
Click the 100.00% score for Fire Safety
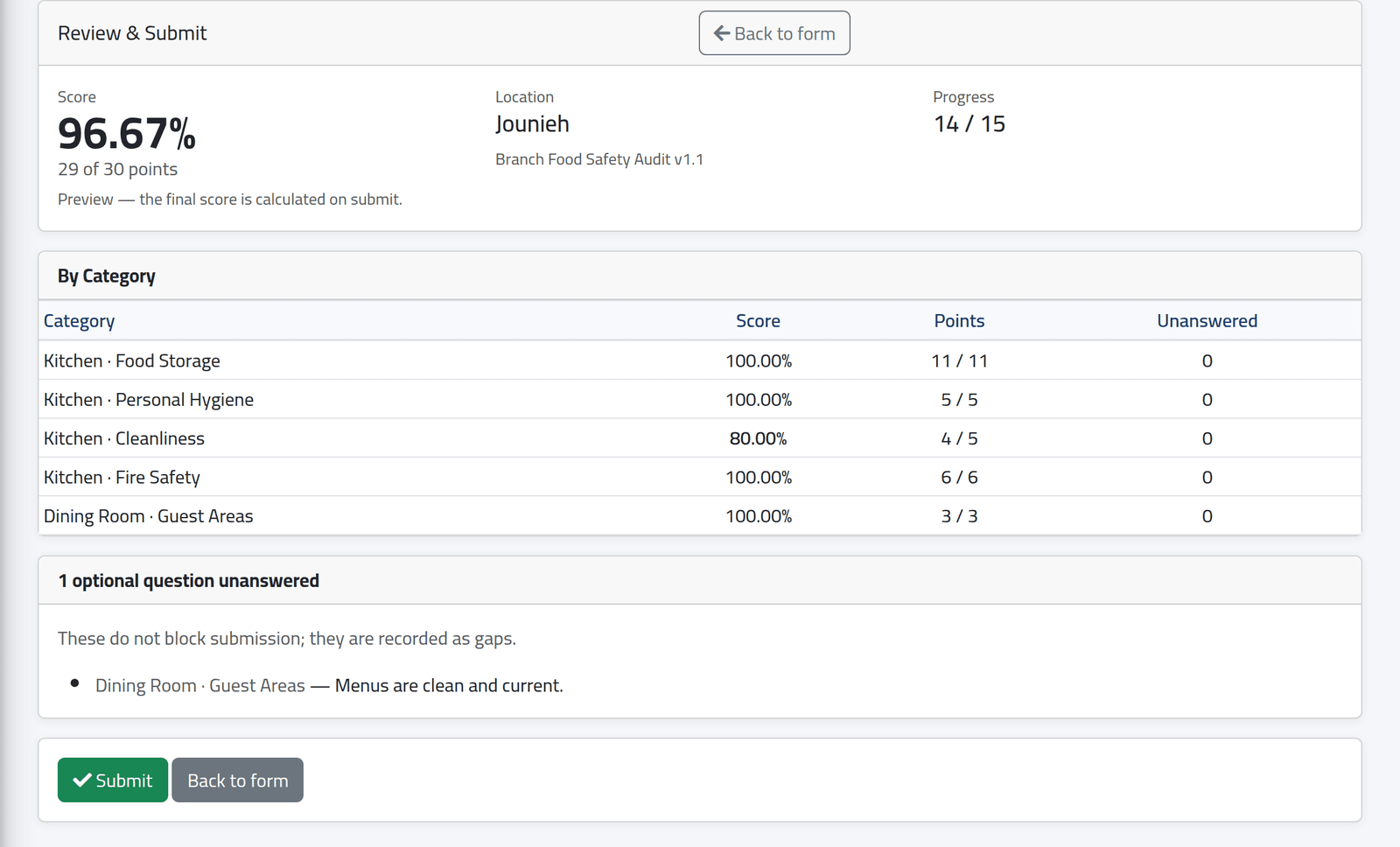758,478
